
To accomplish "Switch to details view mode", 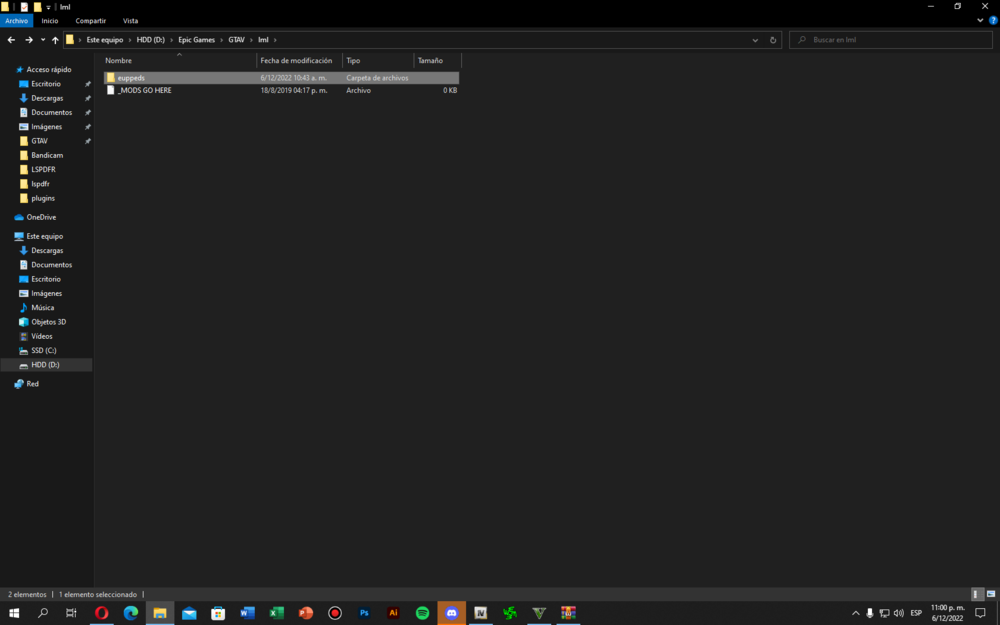I will tap(976, 593).
